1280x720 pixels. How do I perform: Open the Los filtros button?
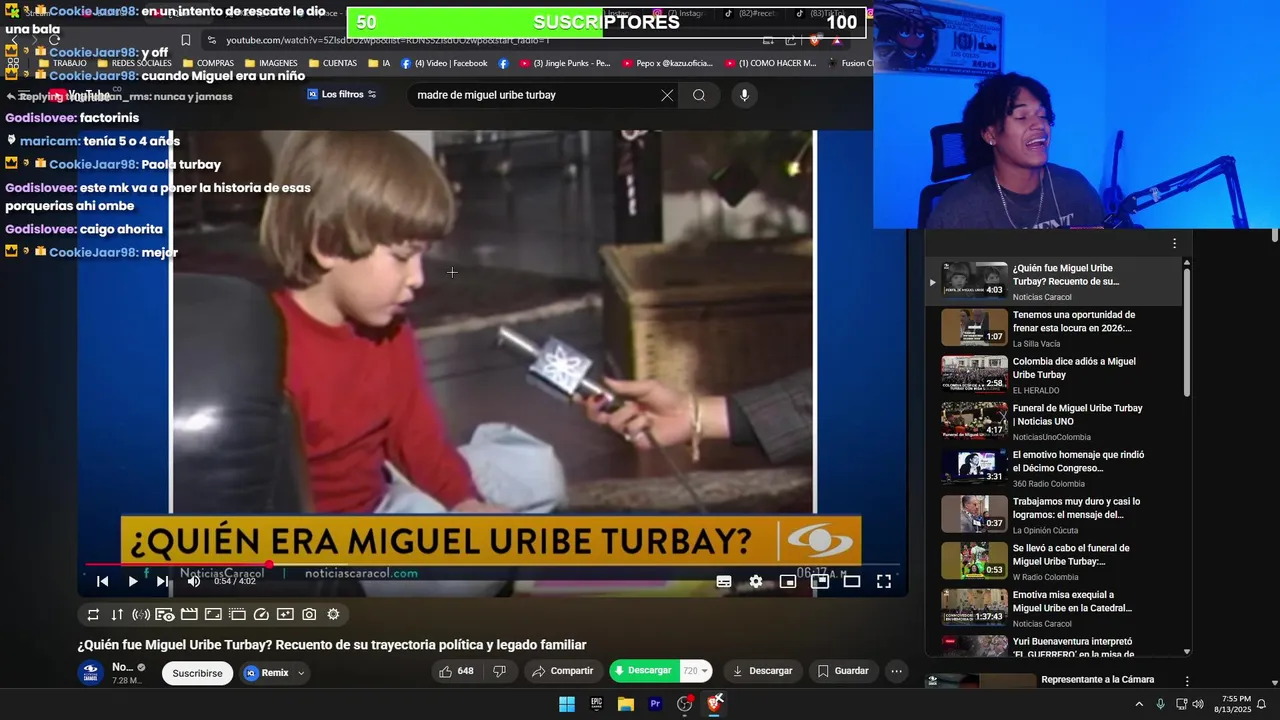342,94
